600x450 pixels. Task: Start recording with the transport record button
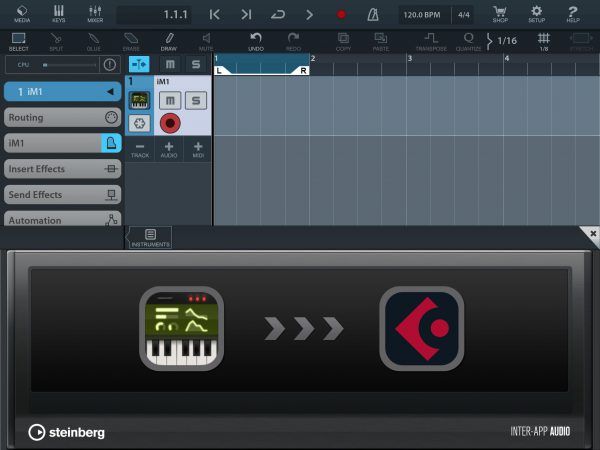(x=341, y=15)
